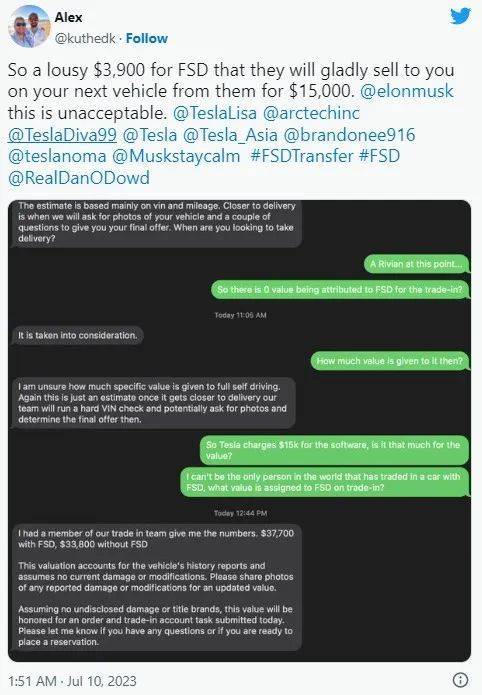
Task: Enlarge the attached chat screenshot image
Action: tap(239, 431)
